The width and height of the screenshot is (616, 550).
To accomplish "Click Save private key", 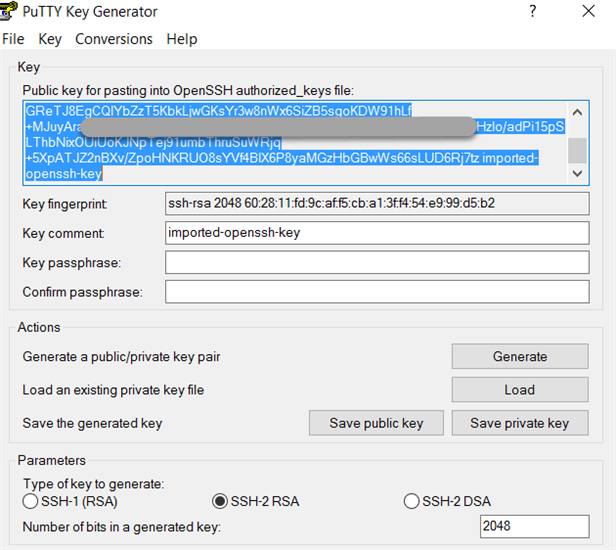I will (x=520, y=423).
